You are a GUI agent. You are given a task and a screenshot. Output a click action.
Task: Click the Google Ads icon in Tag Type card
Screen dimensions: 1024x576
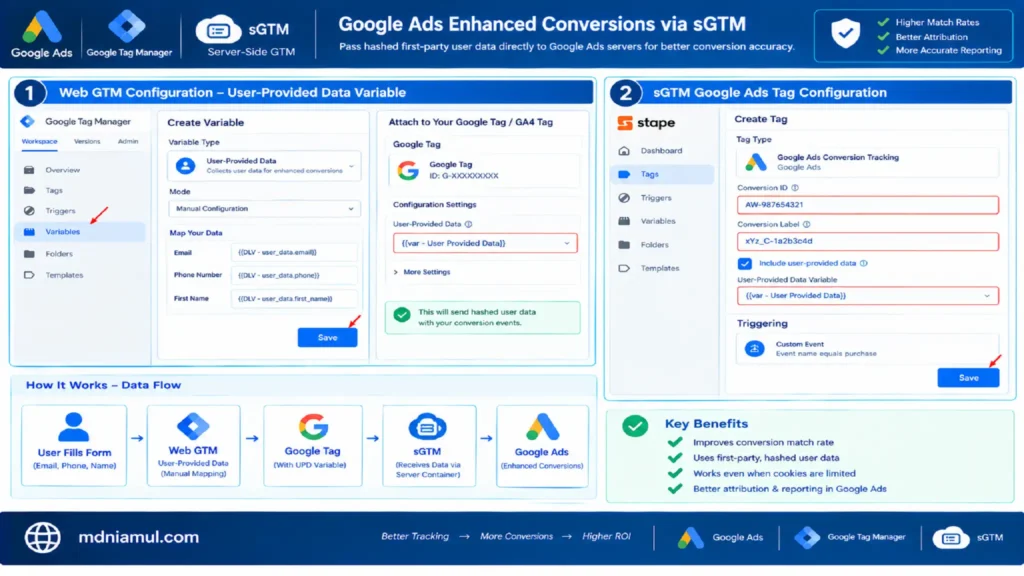click(756, 162)
